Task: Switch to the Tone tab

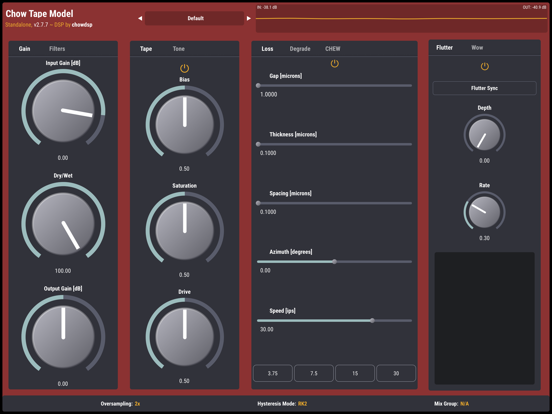Action: (178, 49)
